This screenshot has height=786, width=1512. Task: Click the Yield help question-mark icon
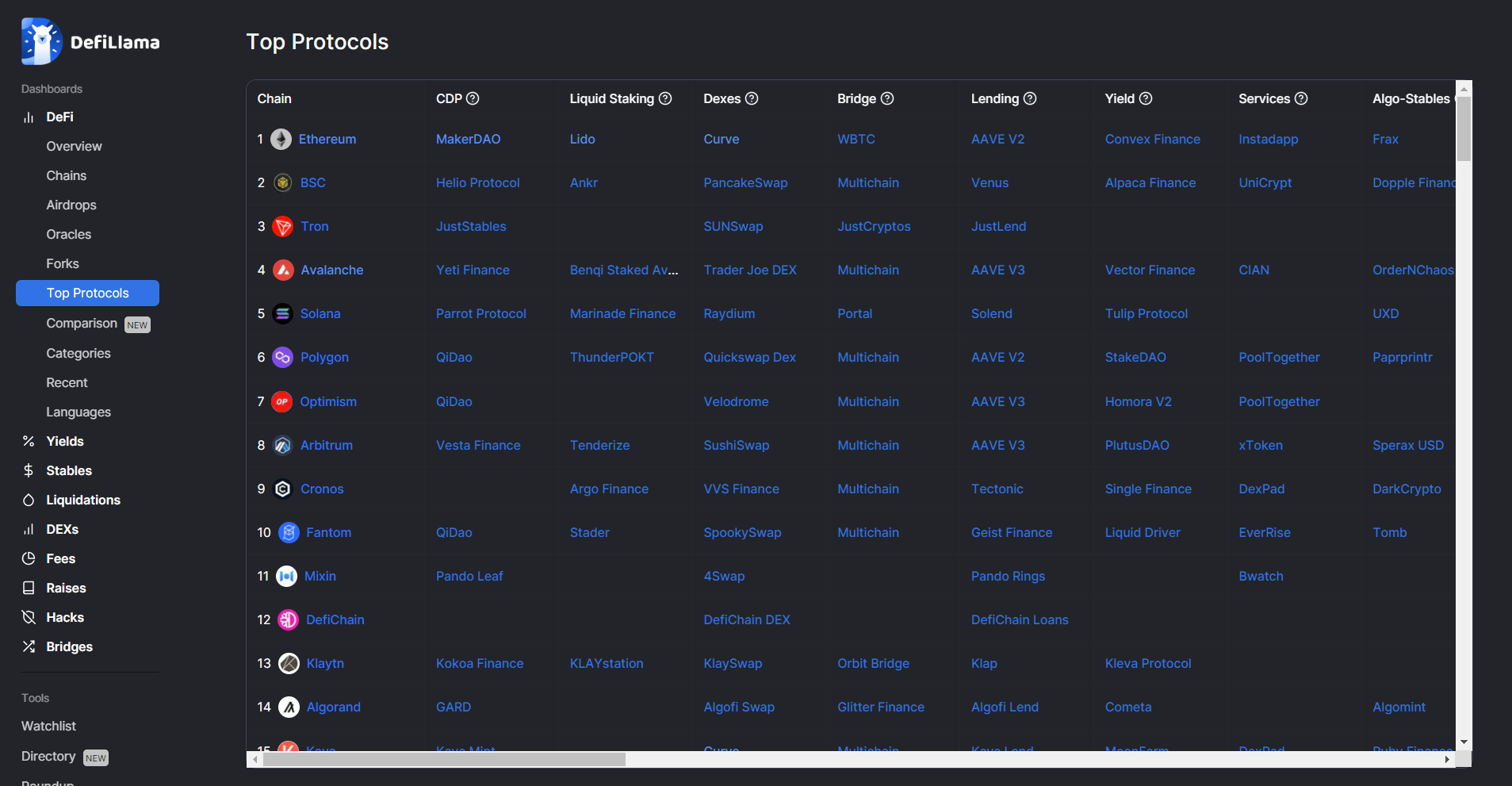(x=1146, y=98)
